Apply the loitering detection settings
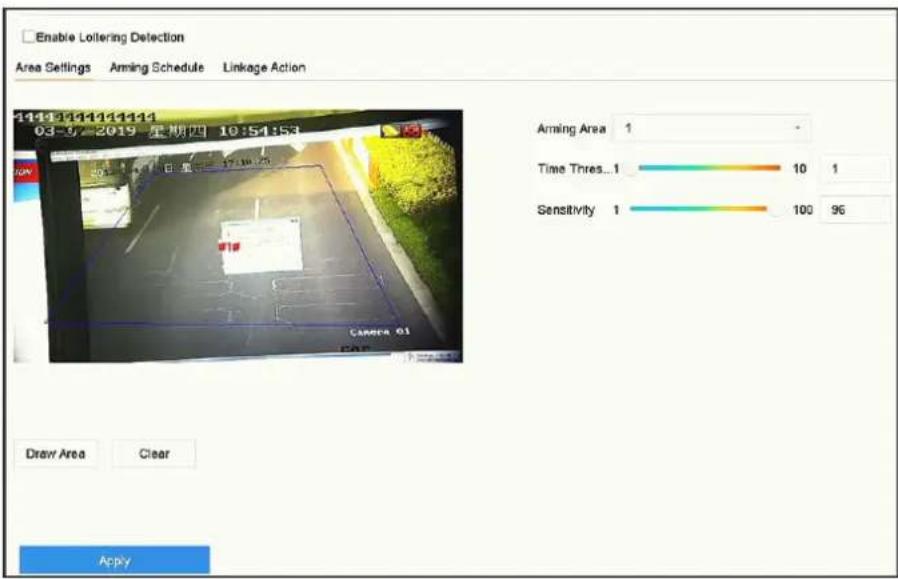The image size is (898, 579). click(x=115, y=560)
